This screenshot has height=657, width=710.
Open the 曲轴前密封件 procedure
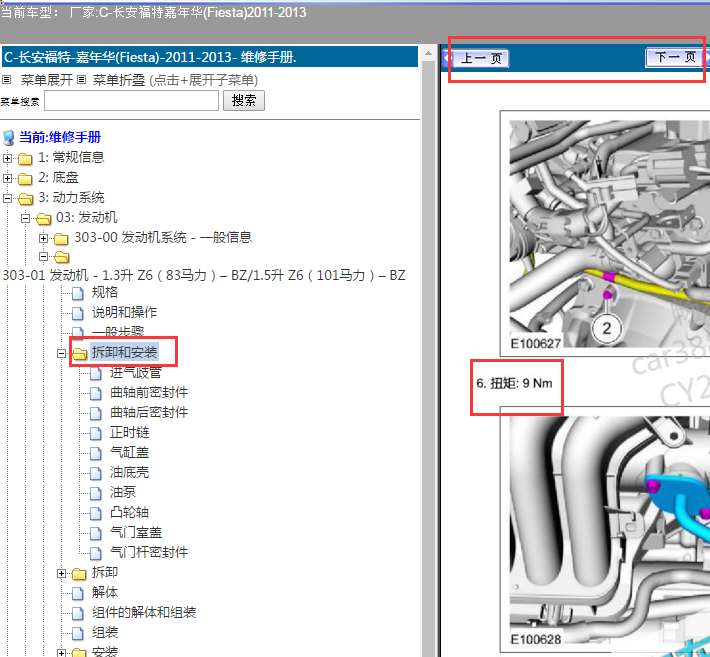coord(149,392)
